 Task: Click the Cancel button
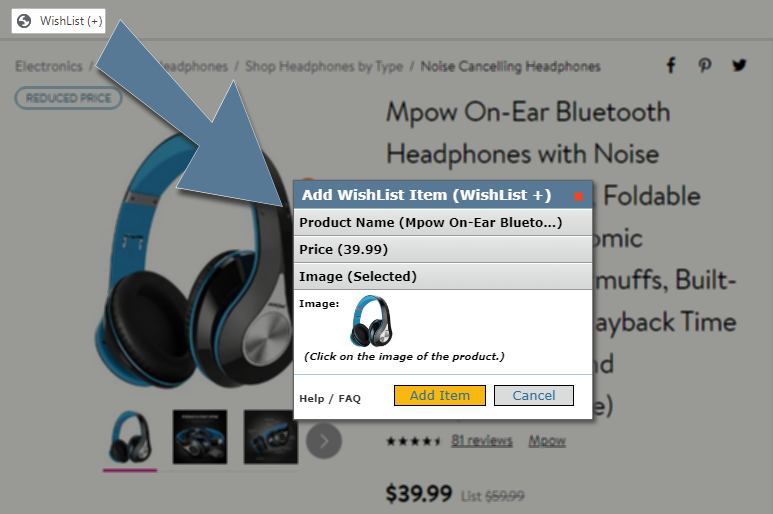(534, 395)
